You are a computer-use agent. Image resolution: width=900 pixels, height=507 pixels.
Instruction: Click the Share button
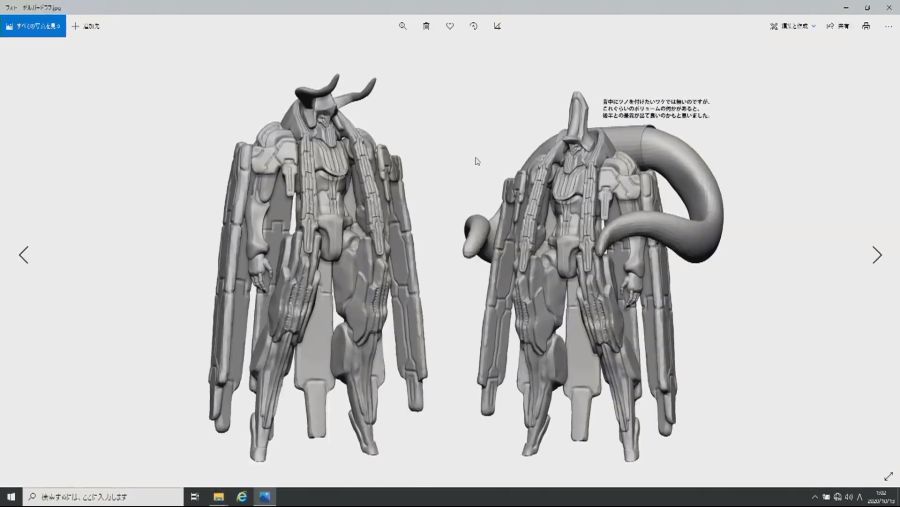tap(837, 26)
